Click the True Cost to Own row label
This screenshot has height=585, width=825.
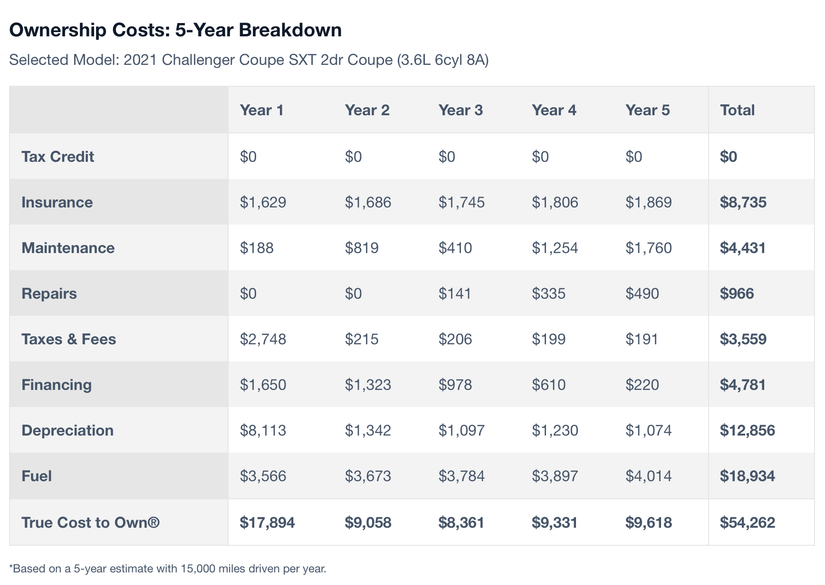point(91,522)
